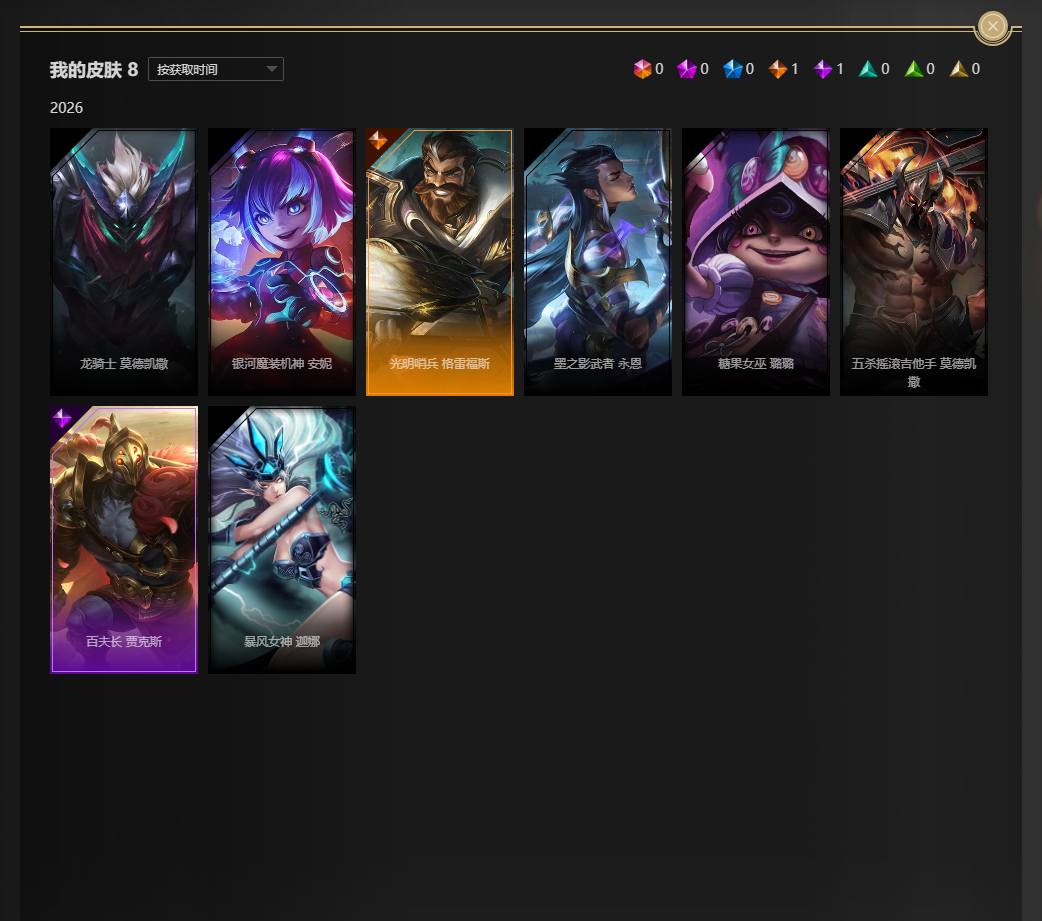This screenshot has width=1042, height=921.
Task: Open the 糖果女巫 璐璐 skin card
Action: (756, 262)
